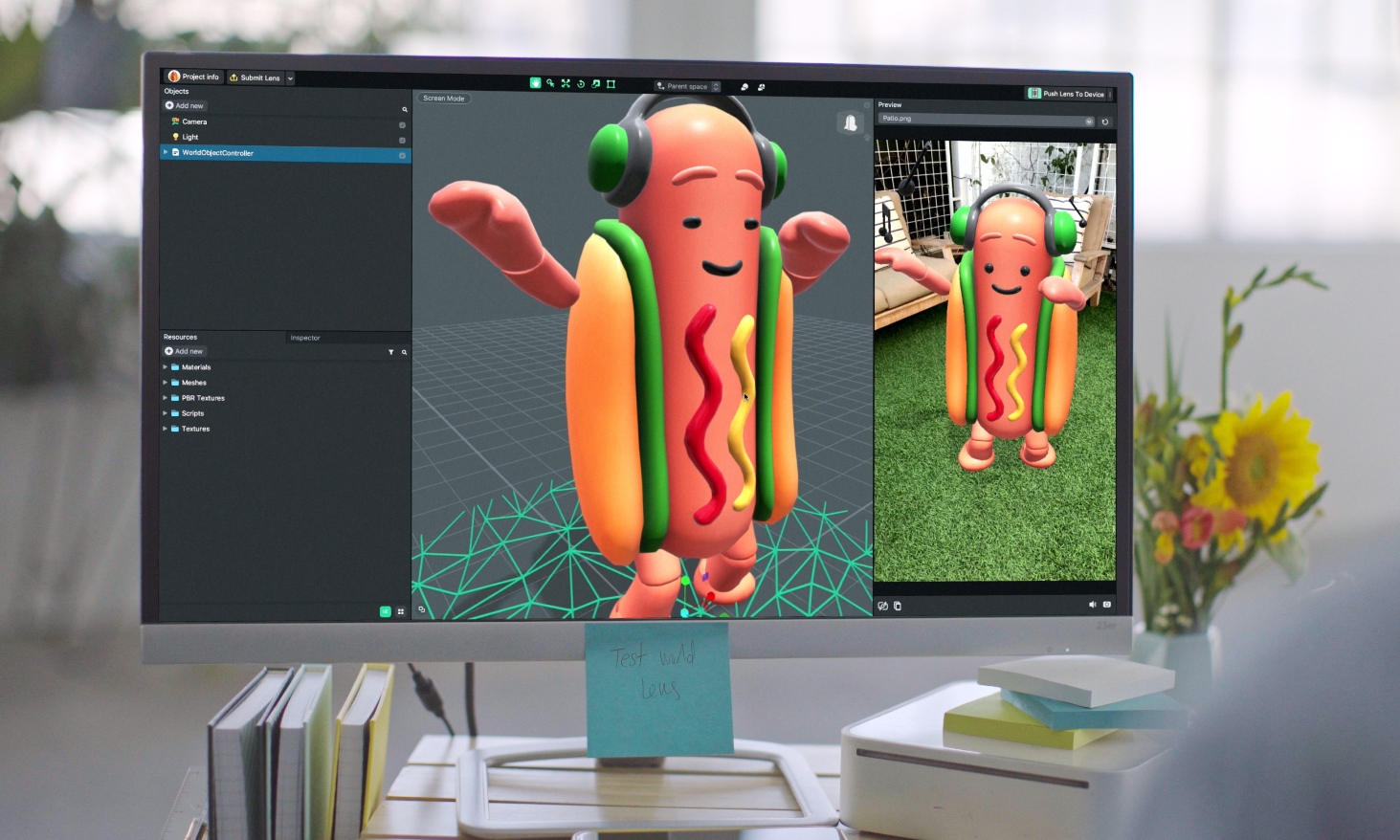The image size is (1400, 840).
Task: Select the WorldObjectController label
Action: 217,153
